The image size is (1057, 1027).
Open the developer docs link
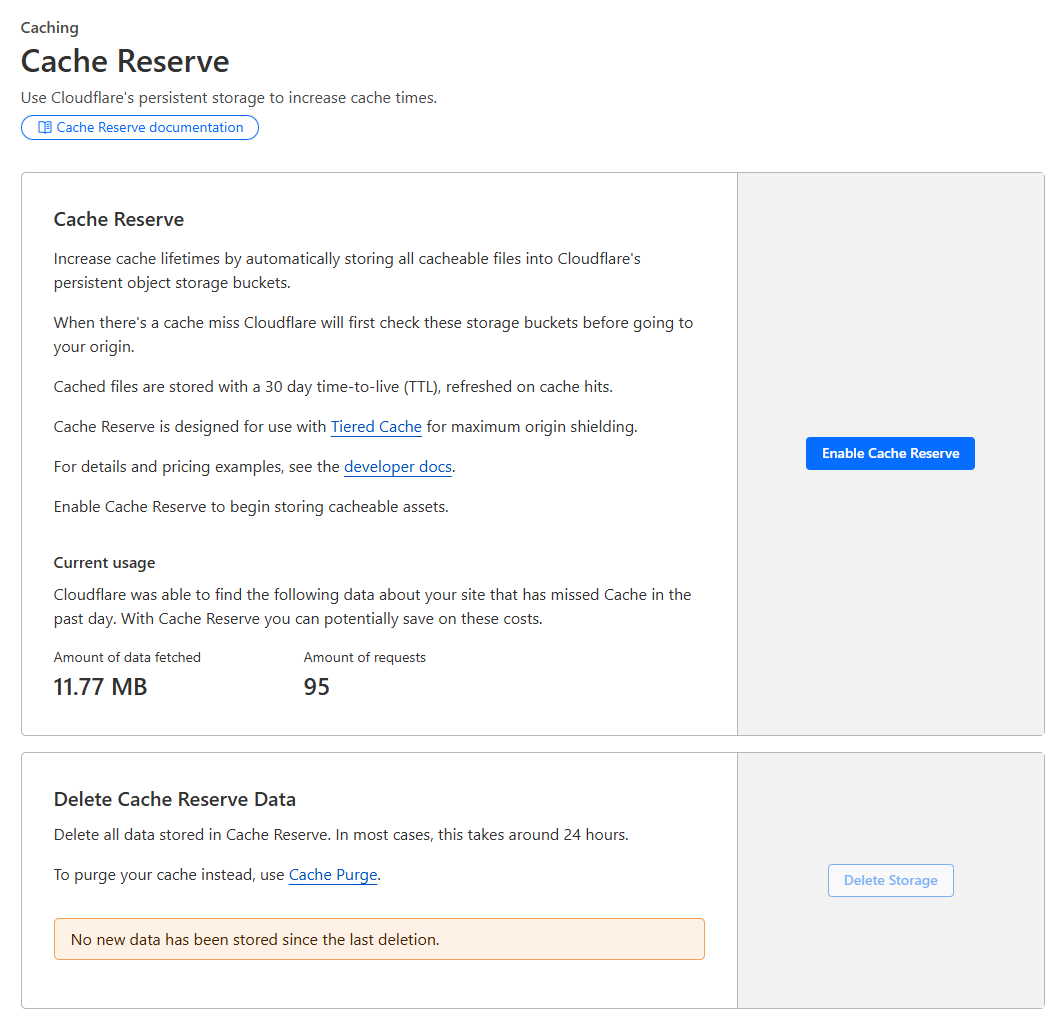click(398, 467)
